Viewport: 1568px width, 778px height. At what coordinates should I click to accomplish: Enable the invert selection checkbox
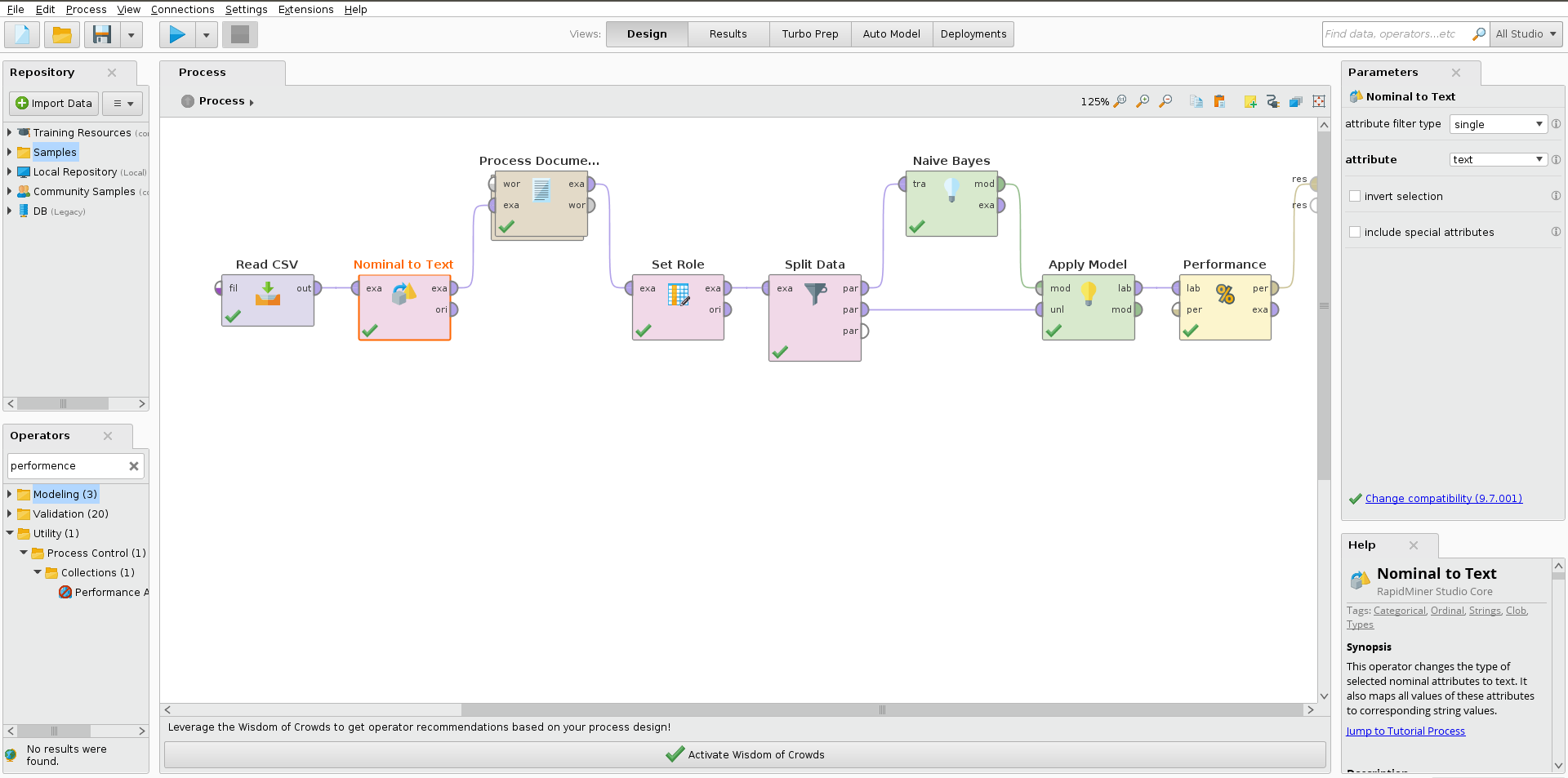pos(1355,196)
